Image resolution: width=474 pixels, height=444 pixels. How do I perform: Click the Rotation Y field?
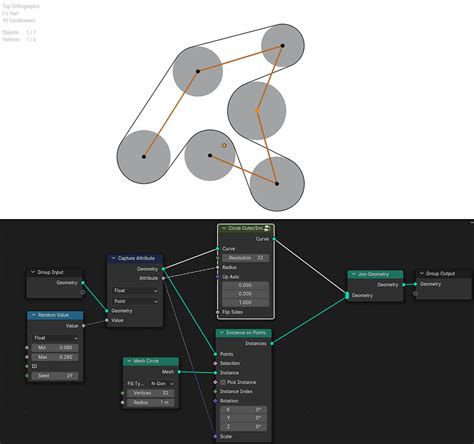243,418
